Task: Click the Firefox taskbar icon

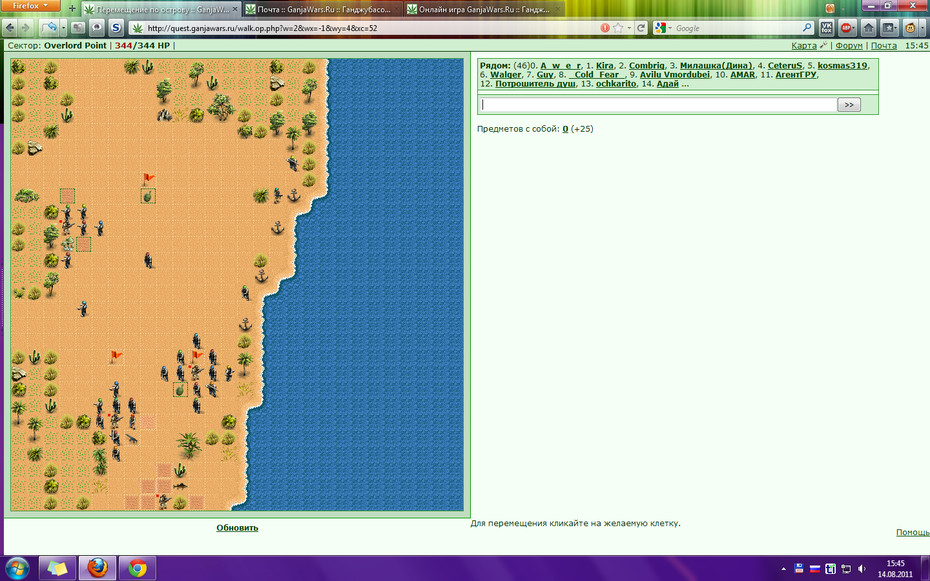Action: tap(97, 568)
